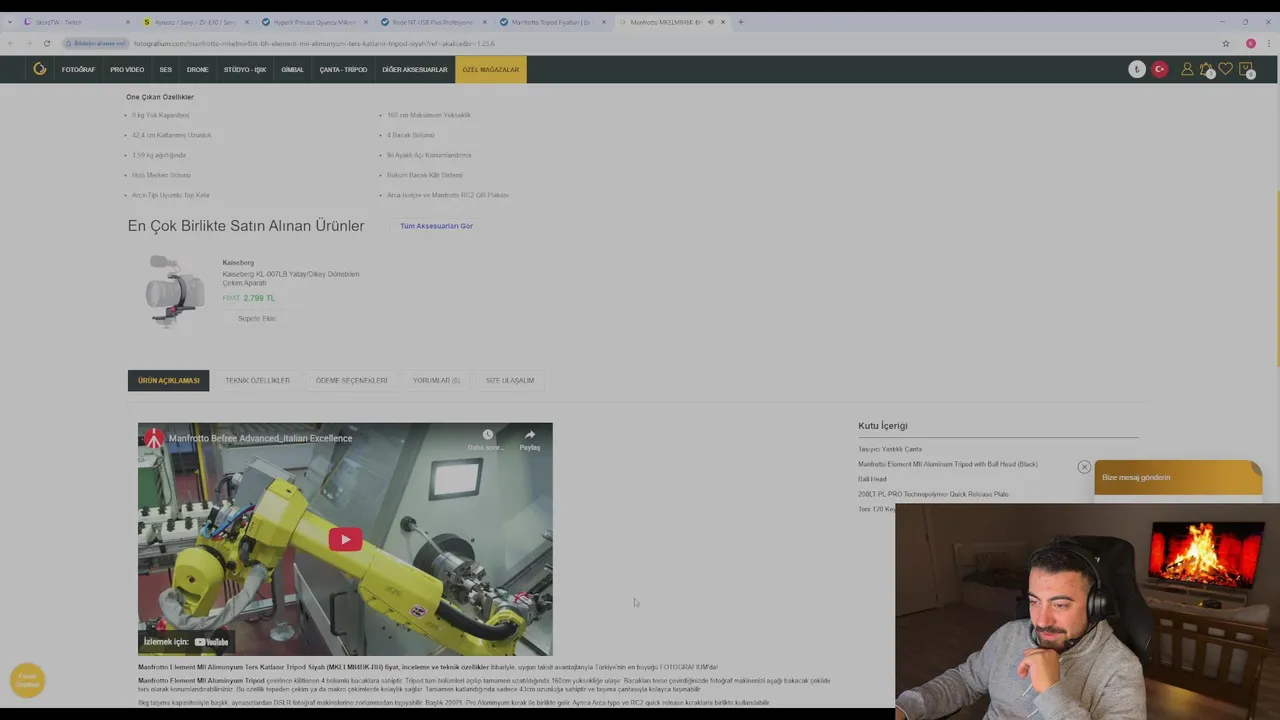The height and width of the screenshot is (720, 1280).
Task: Watch the video on YouTube link
Action: 186,642
